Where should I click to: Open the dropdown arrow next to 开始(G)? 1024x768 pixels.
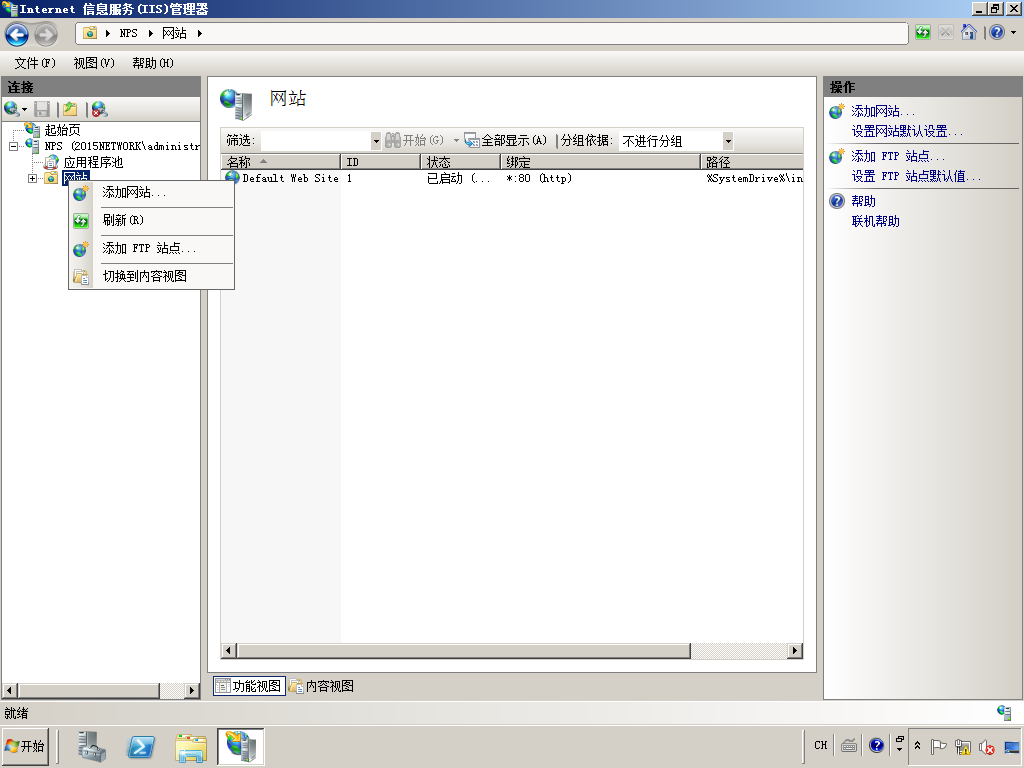pyautogui.click(x=456, y=140)
